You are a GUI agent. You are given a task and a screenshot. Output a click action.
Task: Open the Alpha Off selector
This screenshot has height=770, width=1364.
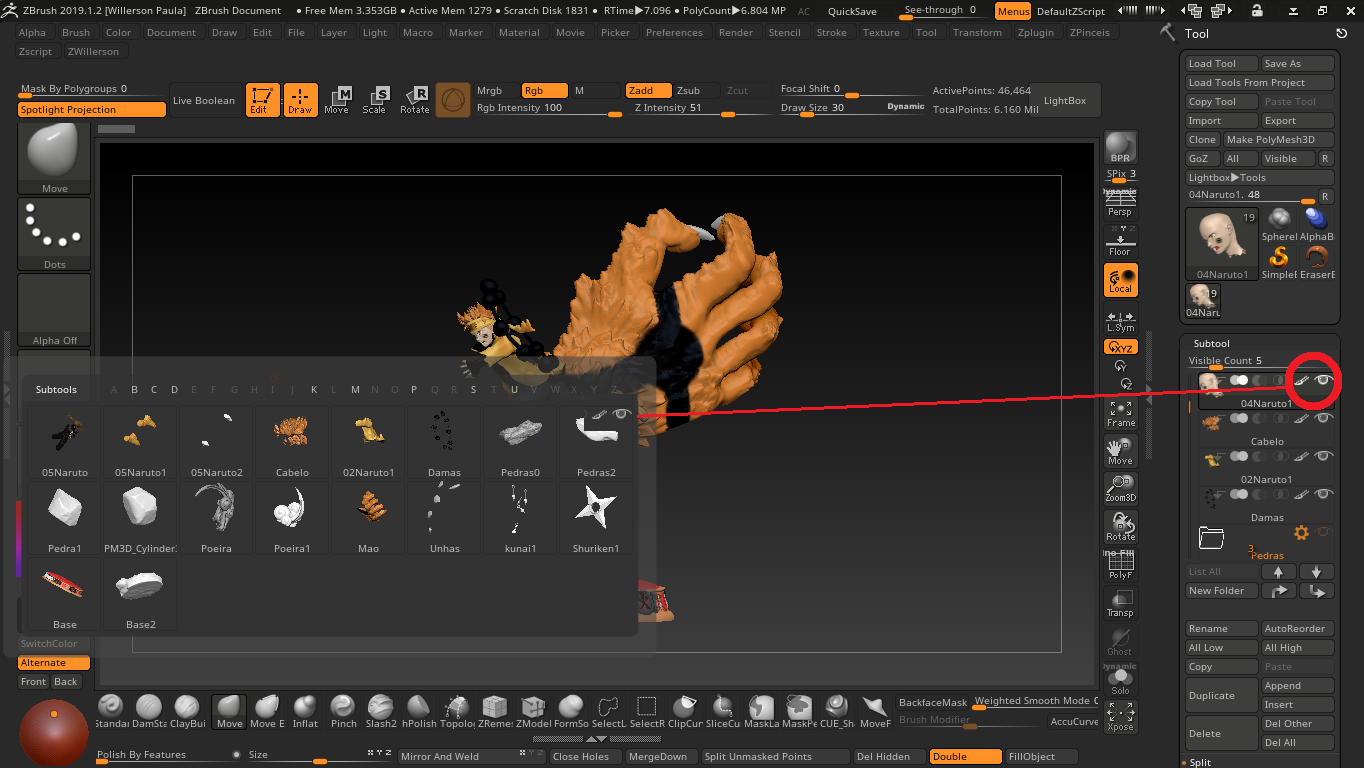click(54, 310)
